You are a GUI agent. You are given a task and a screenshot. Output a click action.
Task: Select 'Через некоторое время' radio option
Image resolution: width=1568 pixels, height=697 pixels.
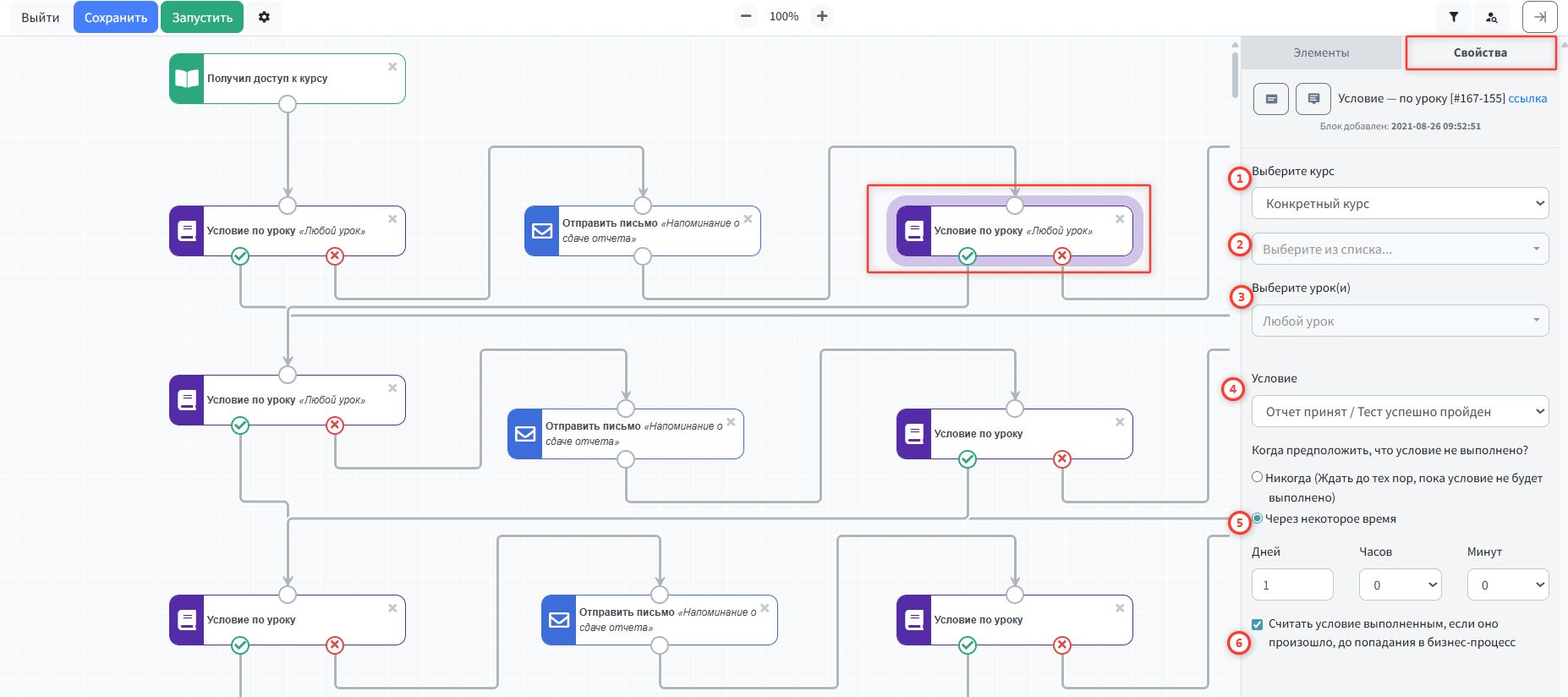pos(1258,519)
